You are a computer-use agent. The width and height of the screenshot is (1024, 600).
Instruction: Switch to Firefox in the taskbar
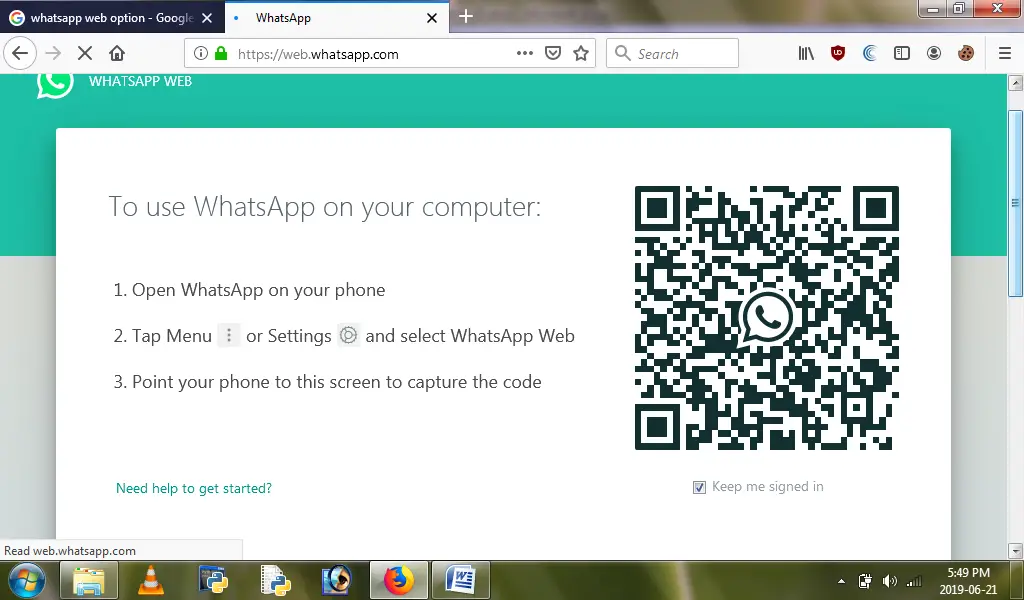pyautogui.click(x=399, y=580)
